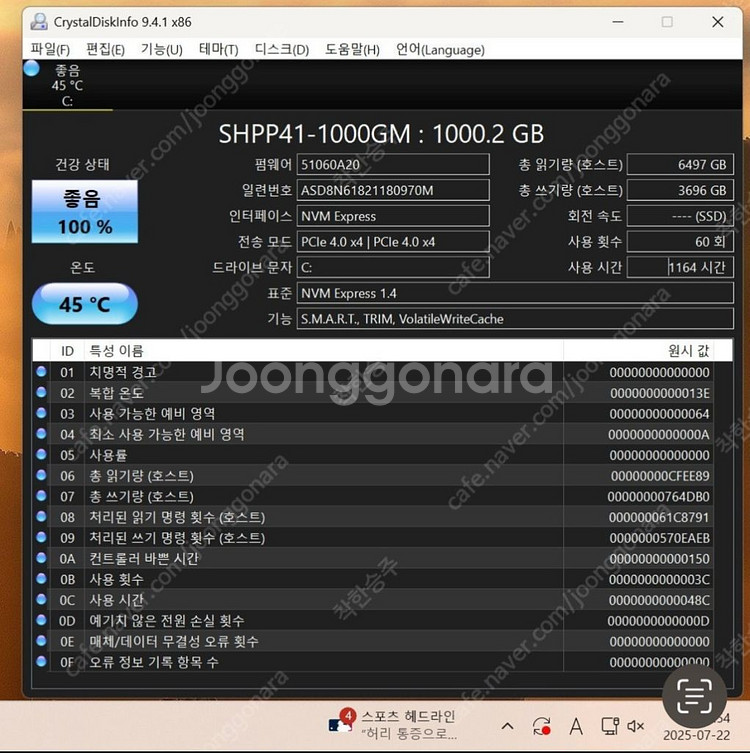Select attribute name 예기치 않은 전원 손실 횟수
Viewport: 750px width, 753px height.
pos(167,620)
